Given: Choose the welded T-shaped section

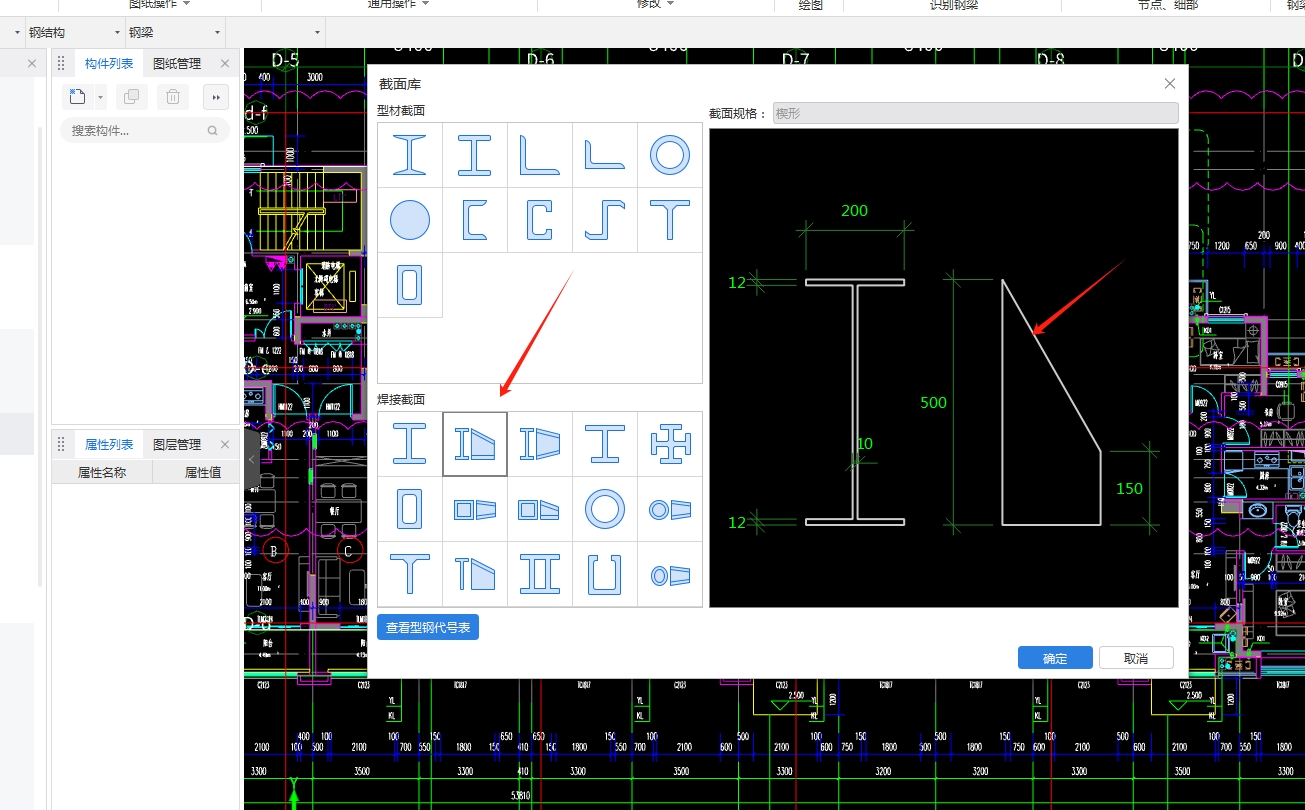Looking at the screenshot, I should pyautogui.click(x=410, y=574).
